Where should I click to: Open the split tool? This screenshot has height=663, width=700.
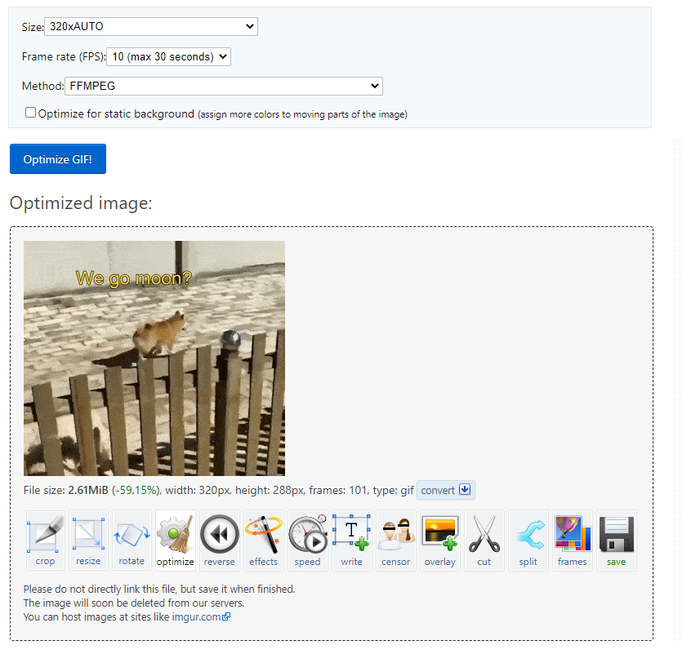click(x=528, y=540)
